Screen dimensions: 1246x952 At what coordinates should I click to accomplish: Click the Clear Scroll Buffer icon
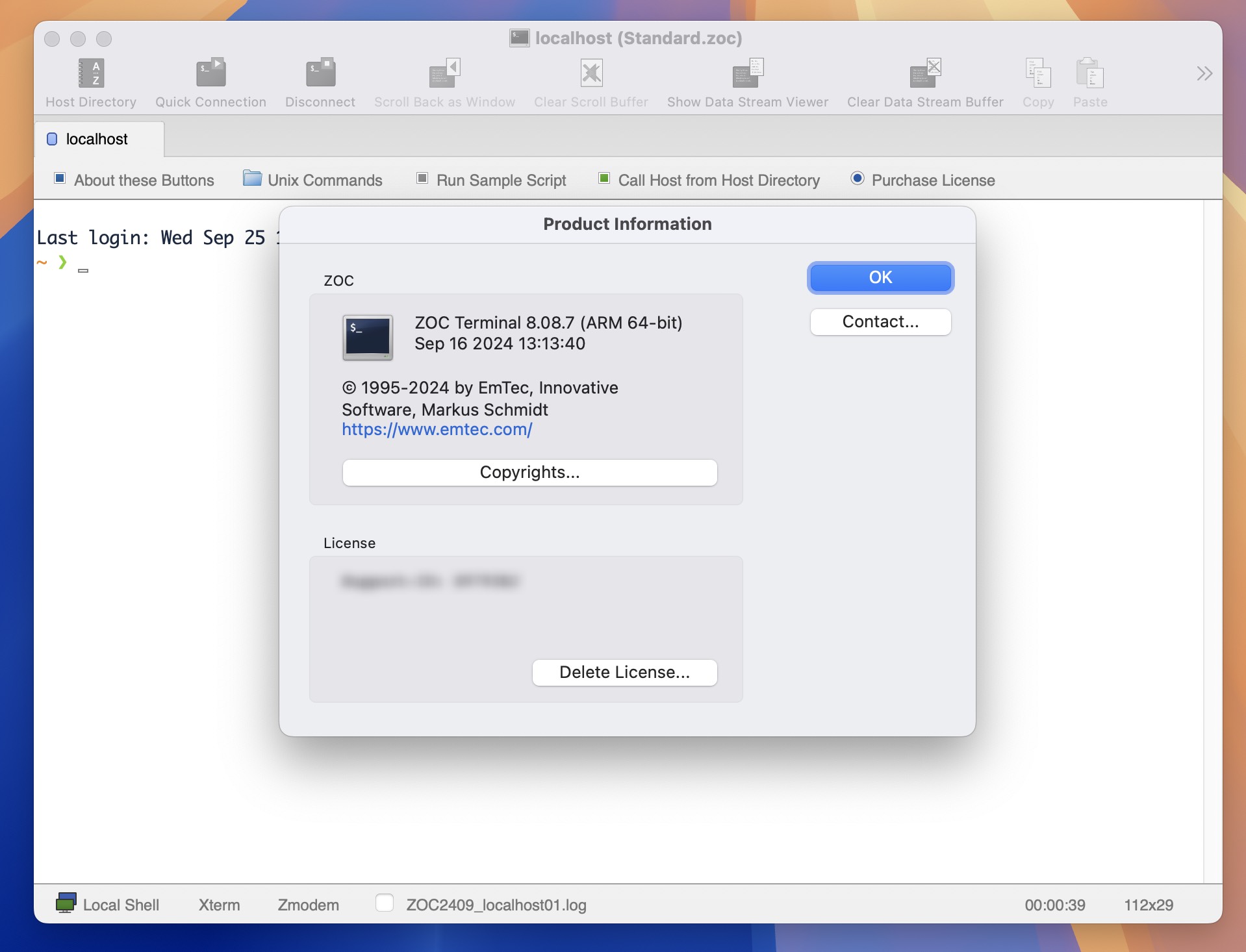coord(591,73)
